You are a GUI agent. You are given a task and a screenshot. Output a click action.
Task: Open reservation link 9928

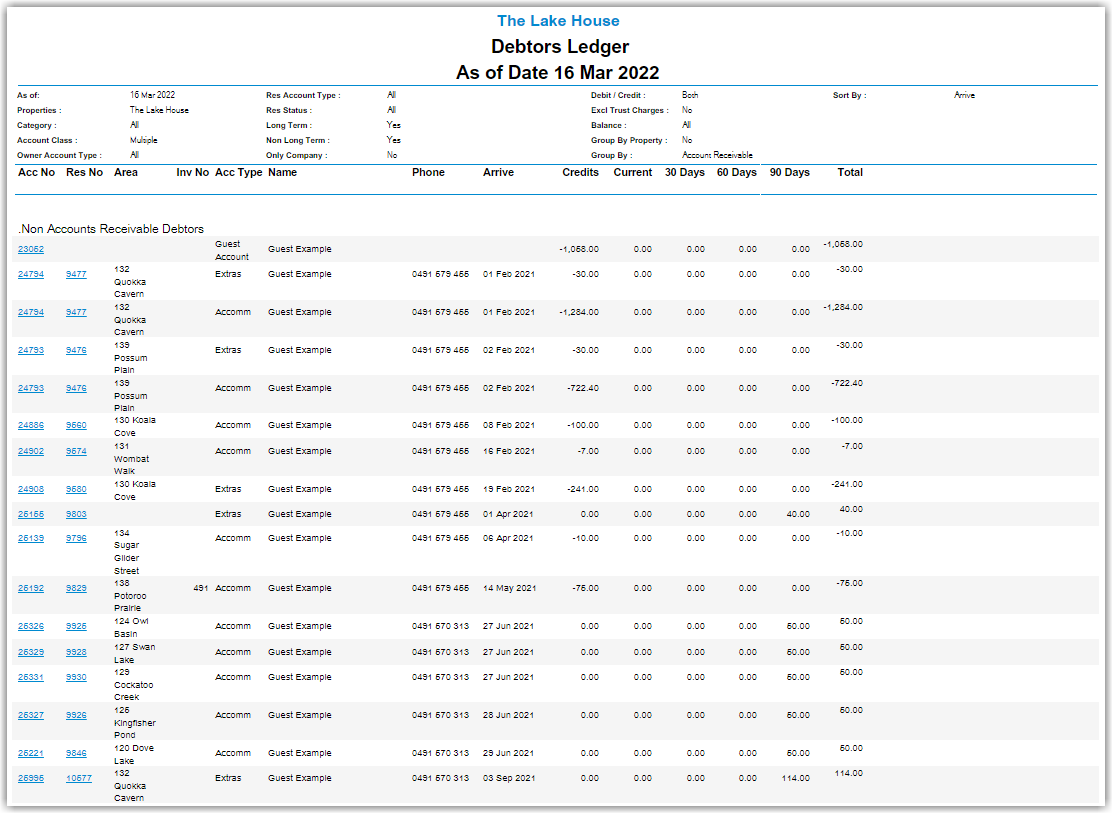coord(76,652)
